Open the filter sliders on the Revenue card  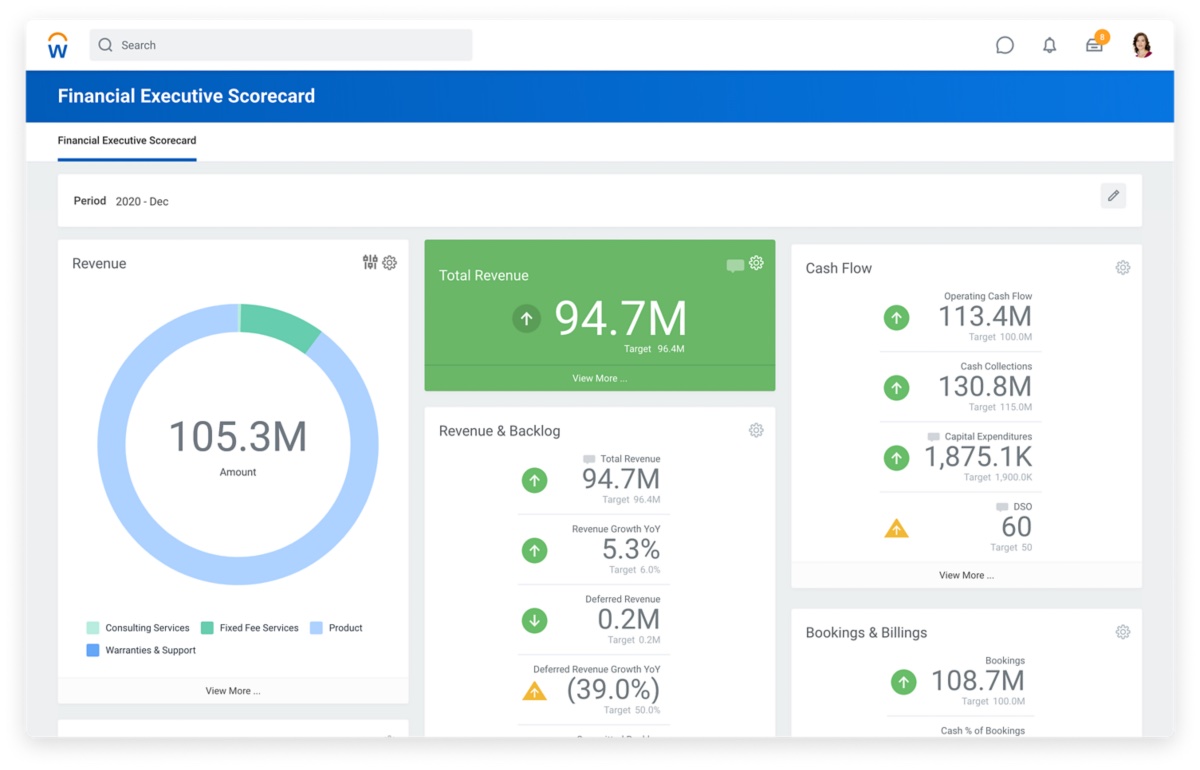click(368, 262)
